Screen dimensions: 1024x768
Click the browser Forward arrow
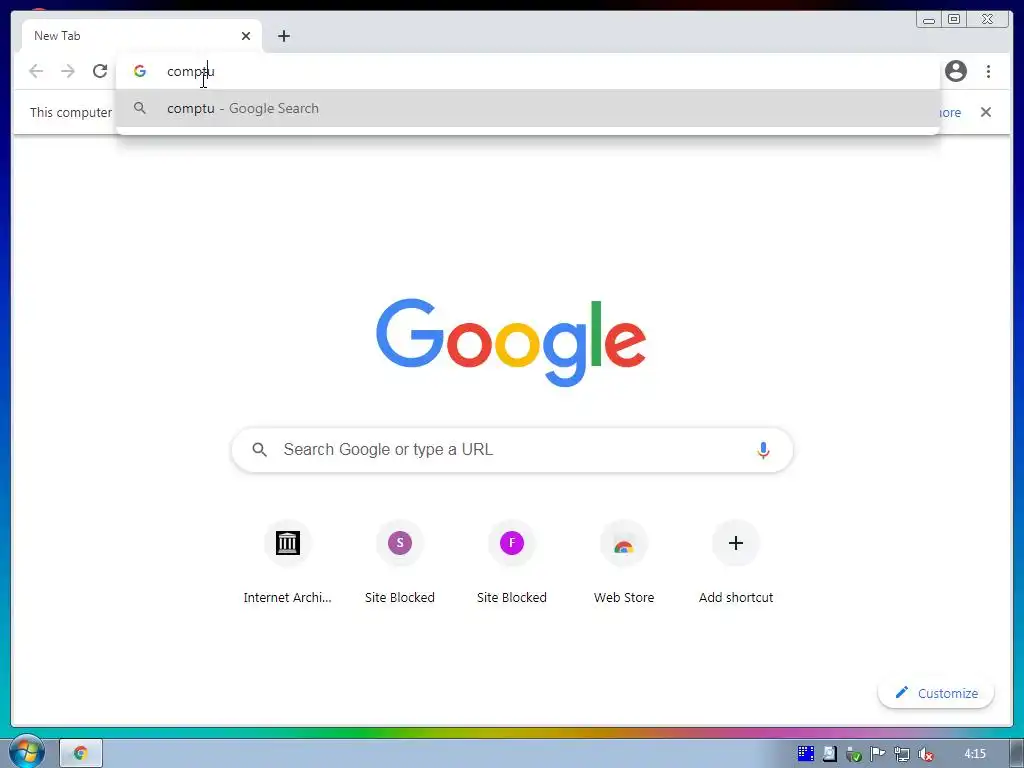(x=68, y=71)
